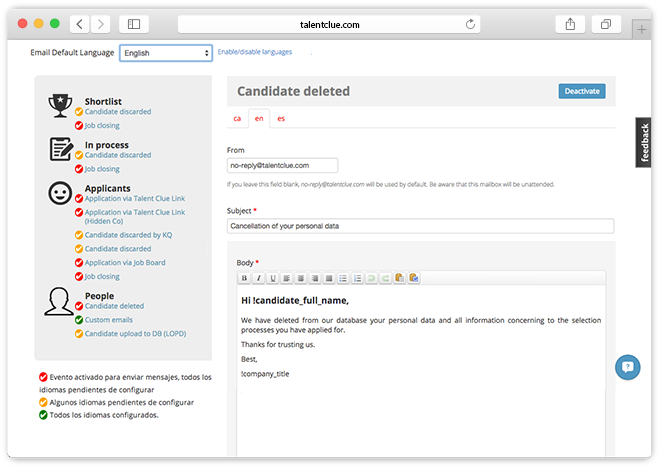Click the From email address field
The width and height of the screenshot is (660, 468).
click(x=282, y=165)
